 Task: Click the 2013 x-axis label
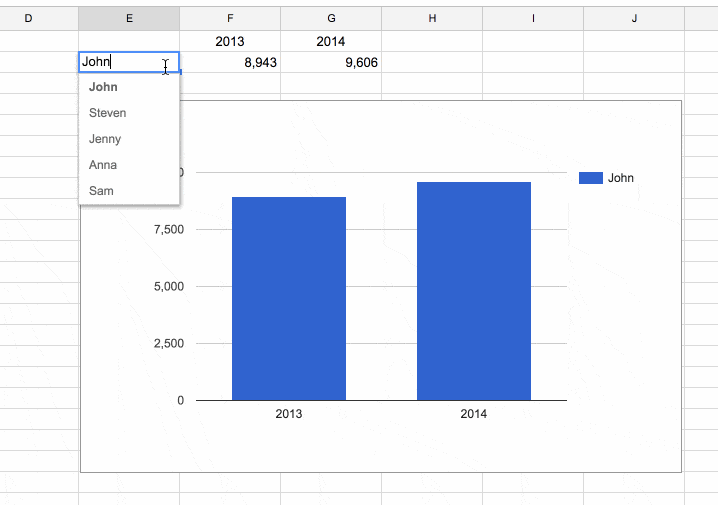tap(289, 414)
